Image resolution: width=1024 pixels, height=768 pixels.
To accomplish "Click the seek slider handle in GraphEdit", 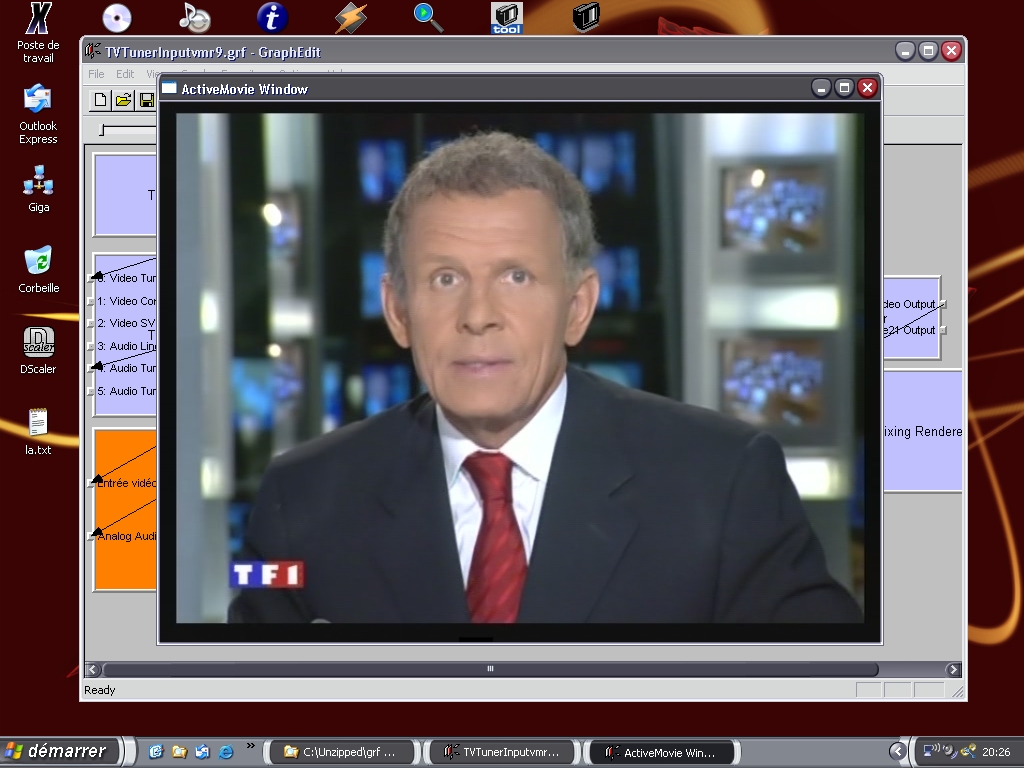I will point(102,131).
